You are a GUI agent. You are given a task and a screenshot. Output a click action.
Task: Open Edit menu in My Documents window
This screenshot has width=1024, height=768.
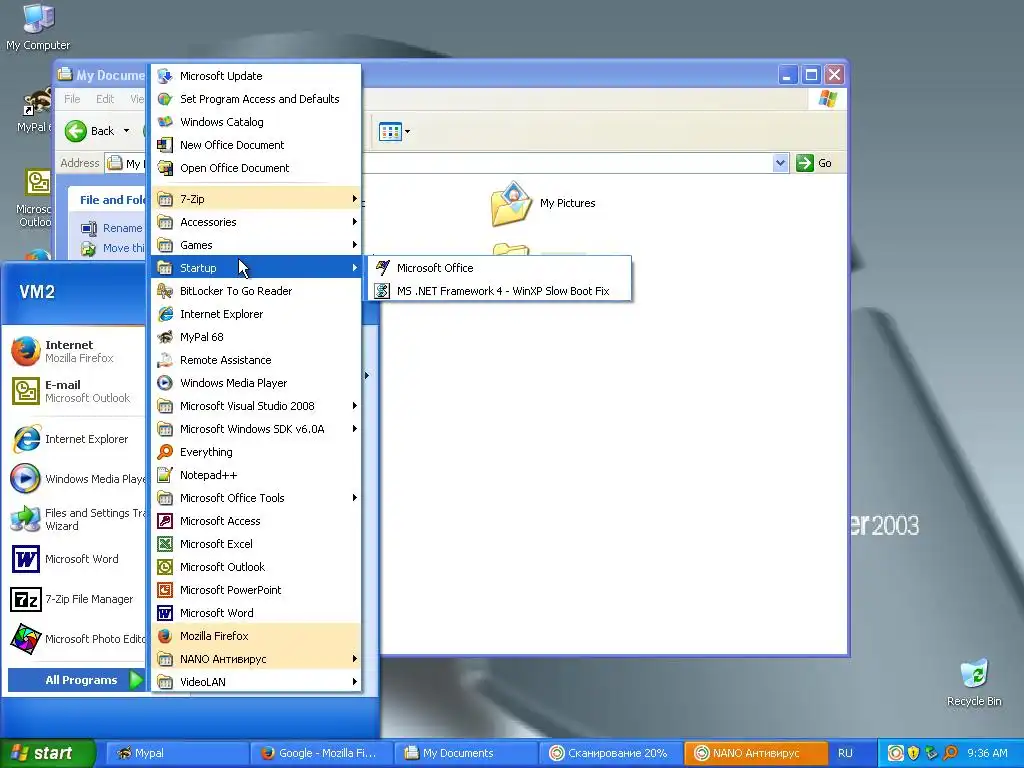point(104,99)
